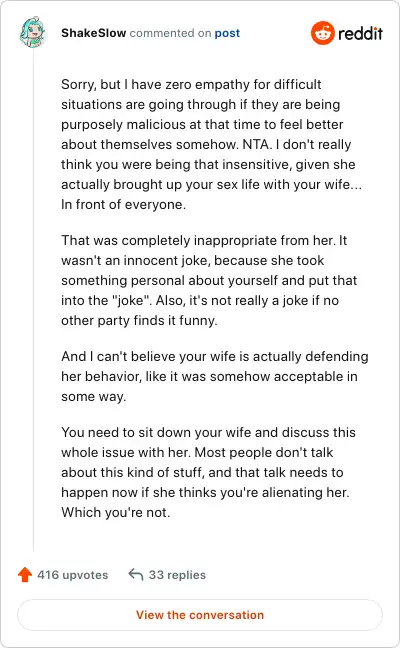The image size is (400, 648).
Task: Upvote using the orange arrow icon
Action: 25,574
